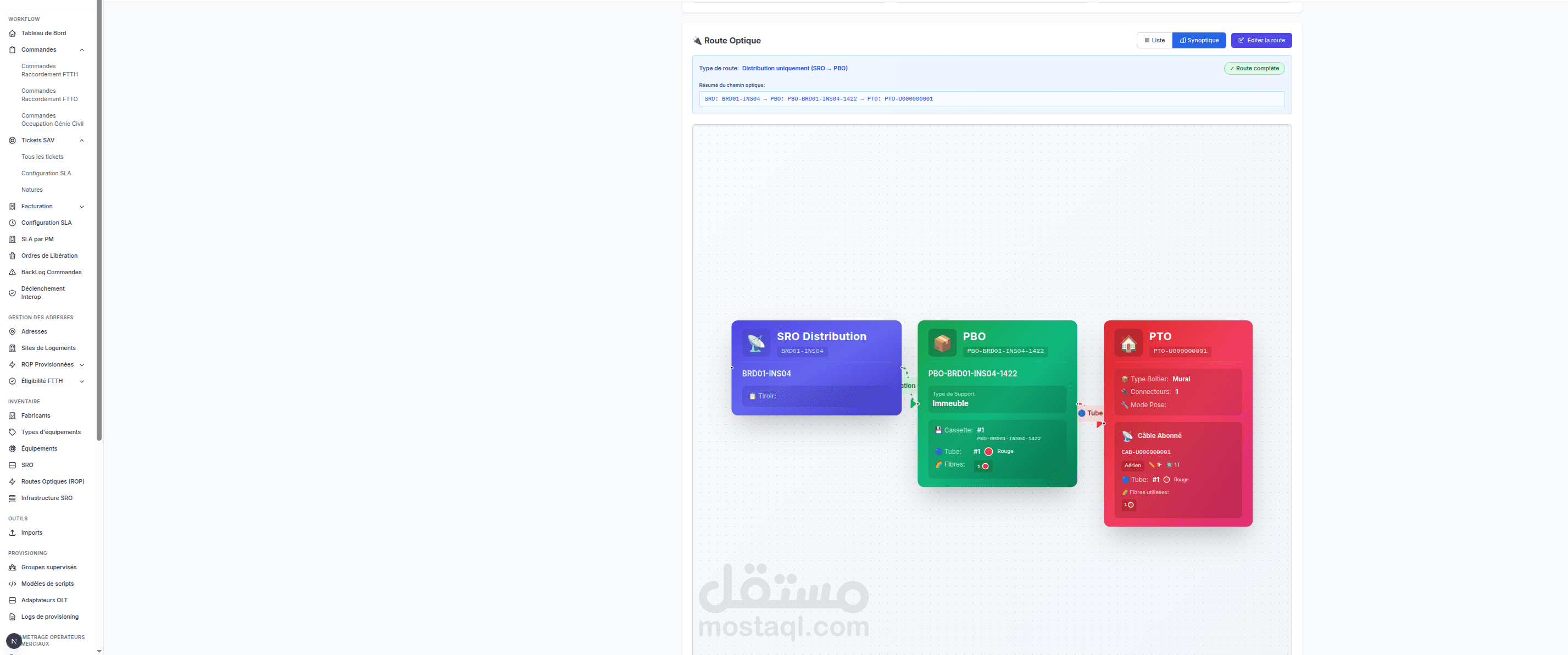Click the satellite dish icon in SRO Distribution card
The image size is (1568, 655).
coord(756,343)
